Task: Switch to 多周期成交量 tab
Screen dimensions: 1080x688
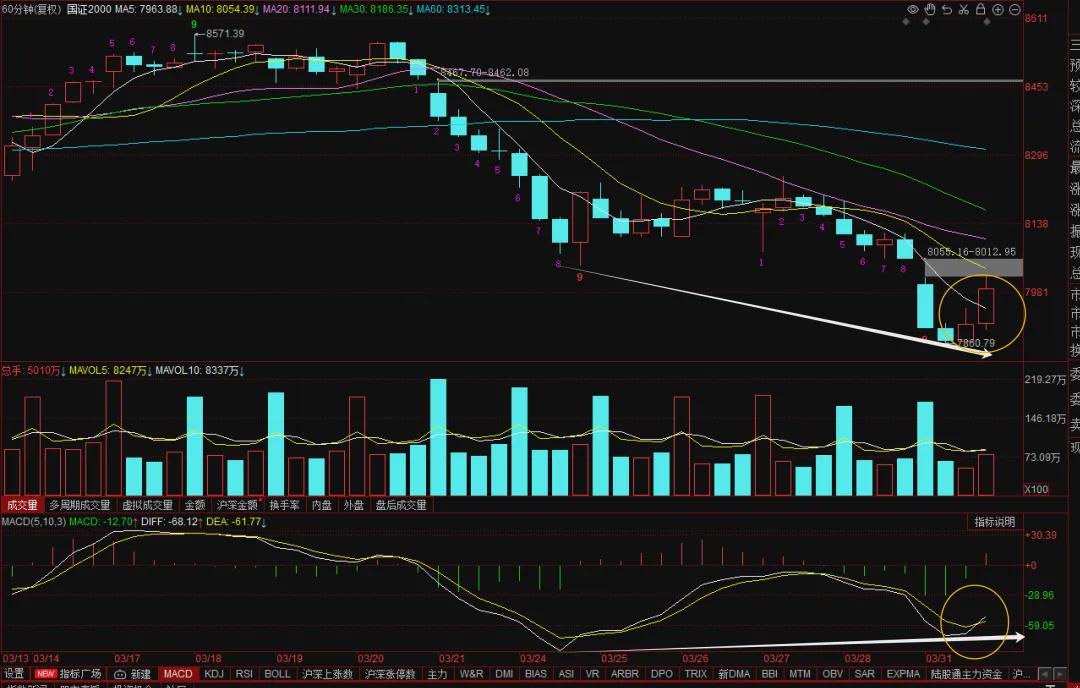Action: point(79,505)
